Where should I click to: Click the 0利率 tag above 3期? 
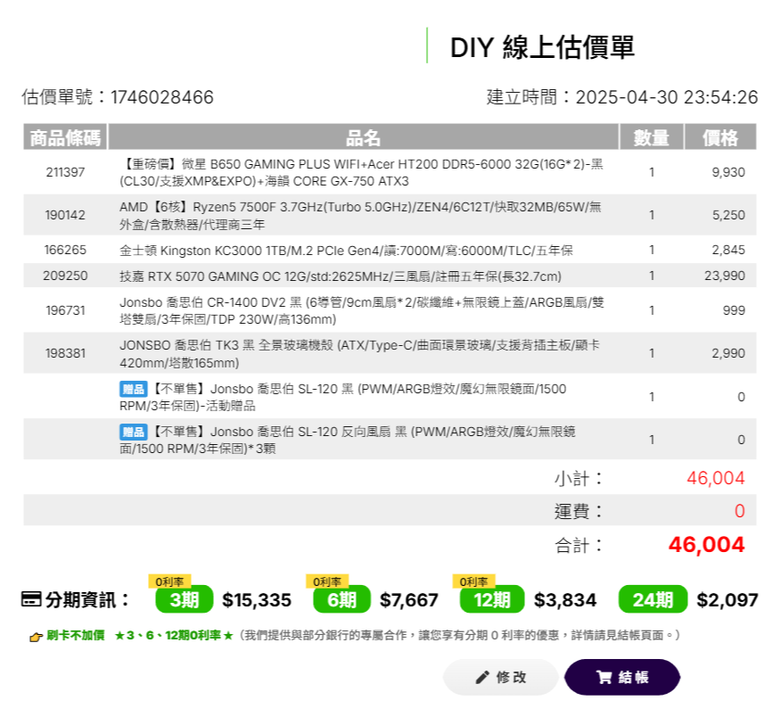point(170,581)
